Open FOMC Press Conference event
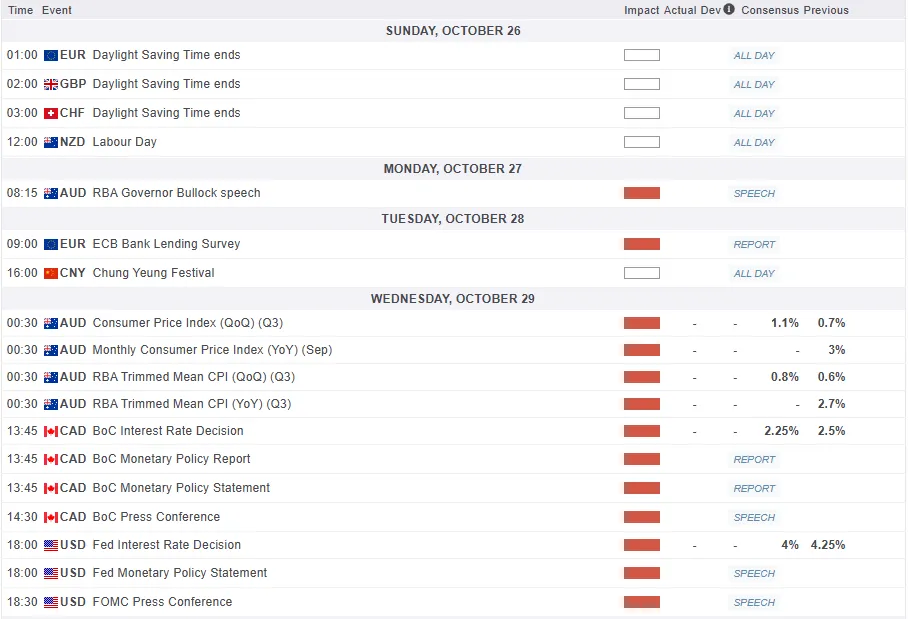908x619 pixels. [x=162, y=602]
